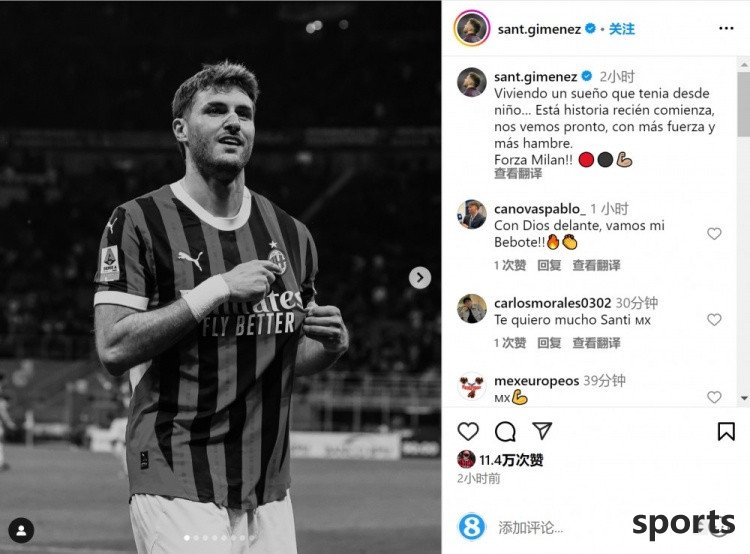Go to next photo using the arrow
This screenshot has width=750, height=554.
pyautogui.click(x=420, y=277)
